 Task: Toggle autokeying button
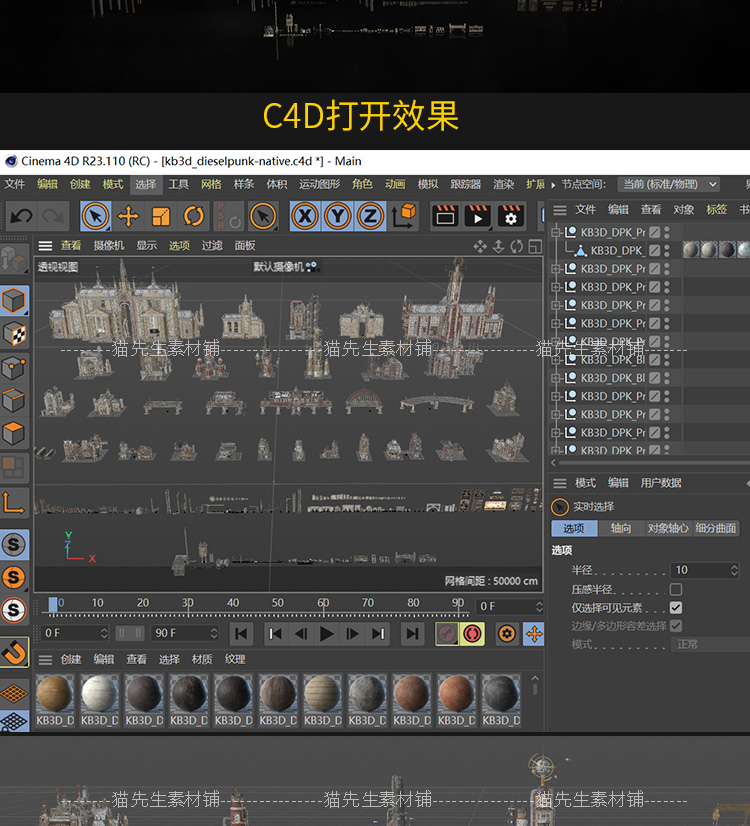(x=472, y=634)
